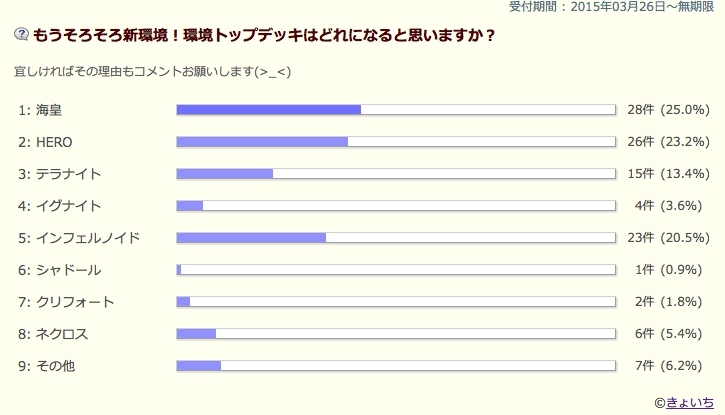Click the シャドール option label
Image resolution: width=725 pixels, height=415 pixels.
pos(68,270)
